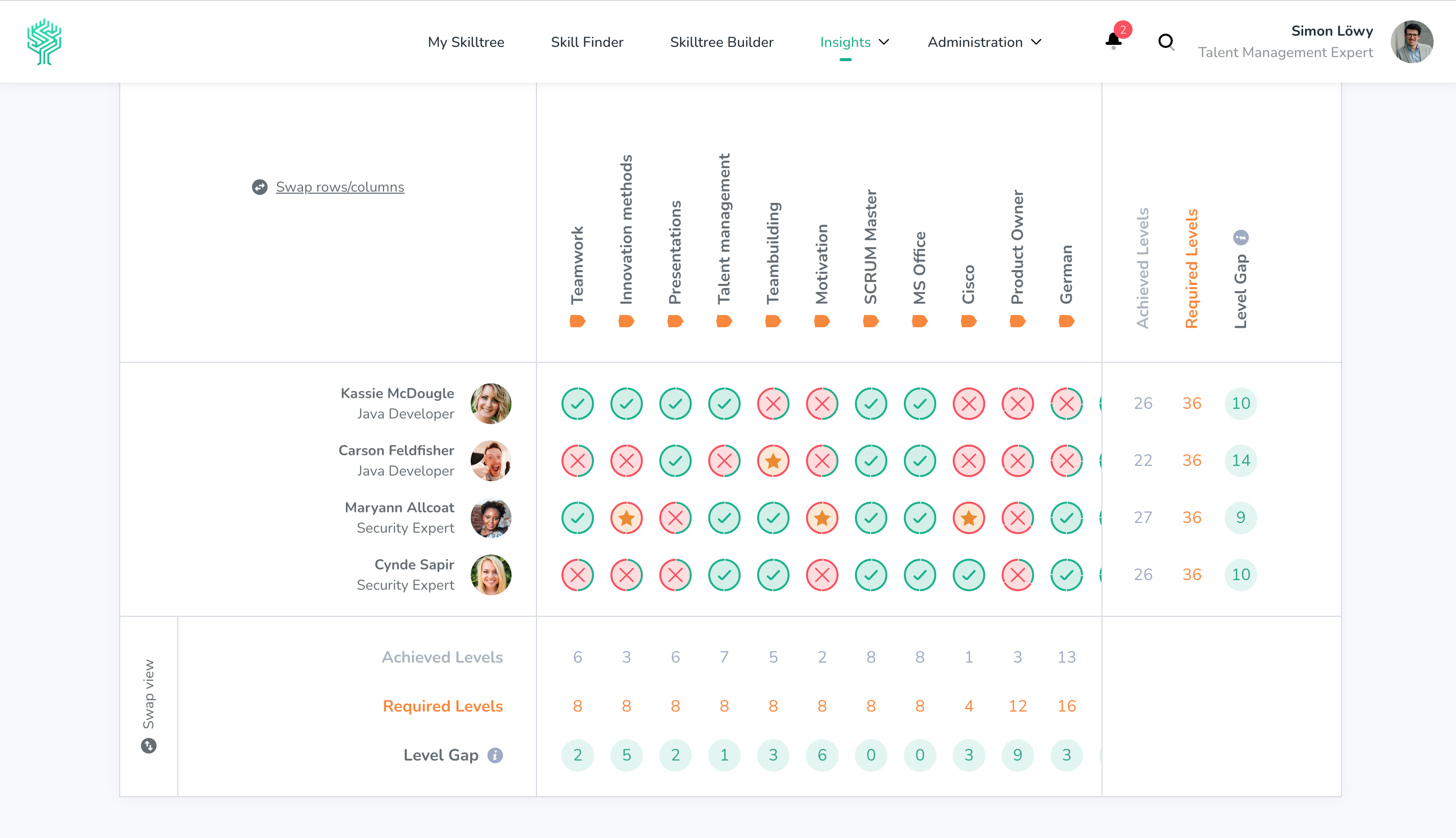The height and width of the screenshot is (838, 1456).
Task: Click the info icon beside Level Gap row
Action: [495, 755]
